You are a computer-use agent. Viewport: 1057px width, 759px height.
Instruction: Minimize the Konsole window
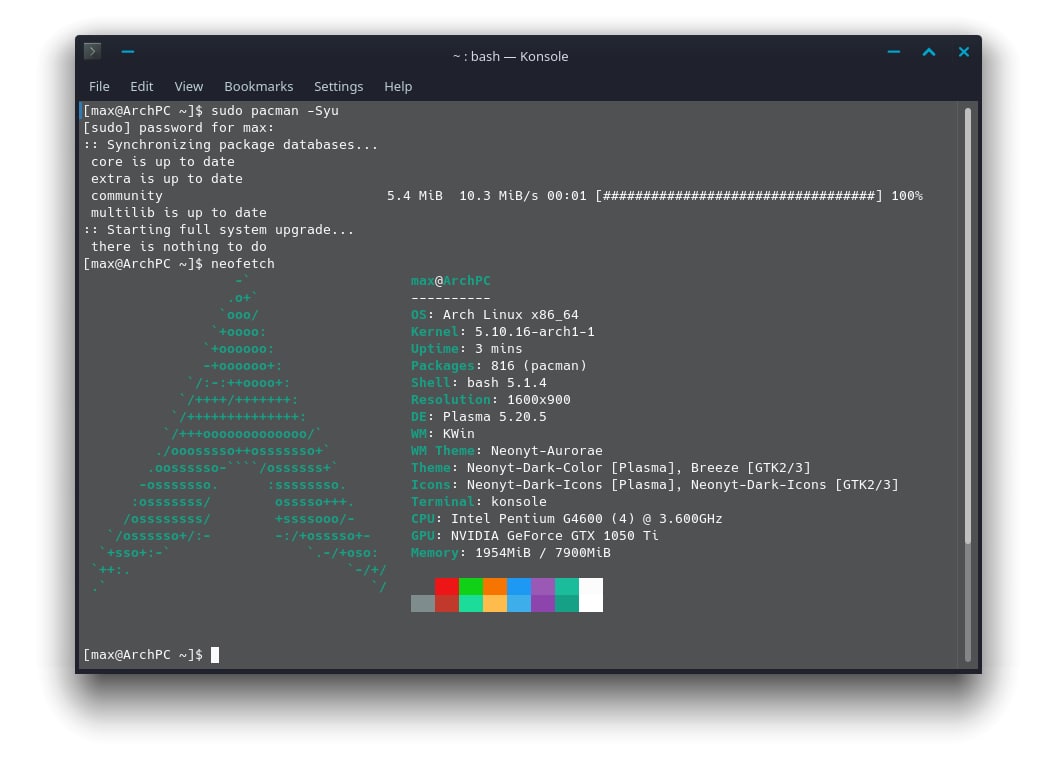tap(894, 52)
